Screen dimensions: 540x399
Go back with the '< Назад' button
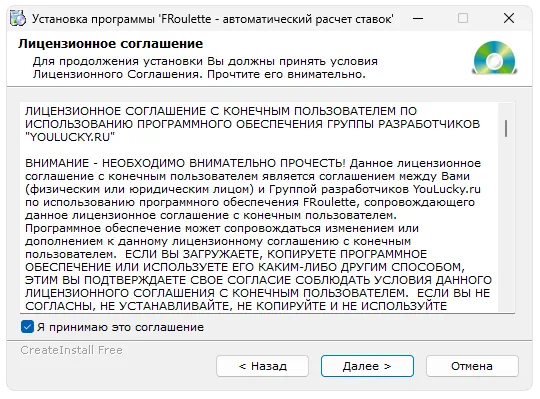262,366
